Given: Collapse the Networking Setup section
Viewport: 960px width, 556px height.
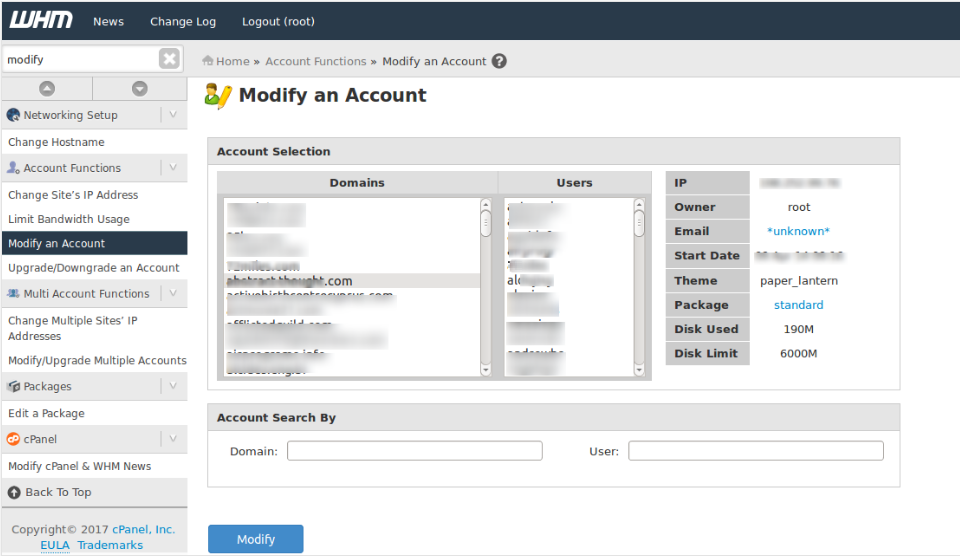Looking at the screenshot, I should coord(172,115).
